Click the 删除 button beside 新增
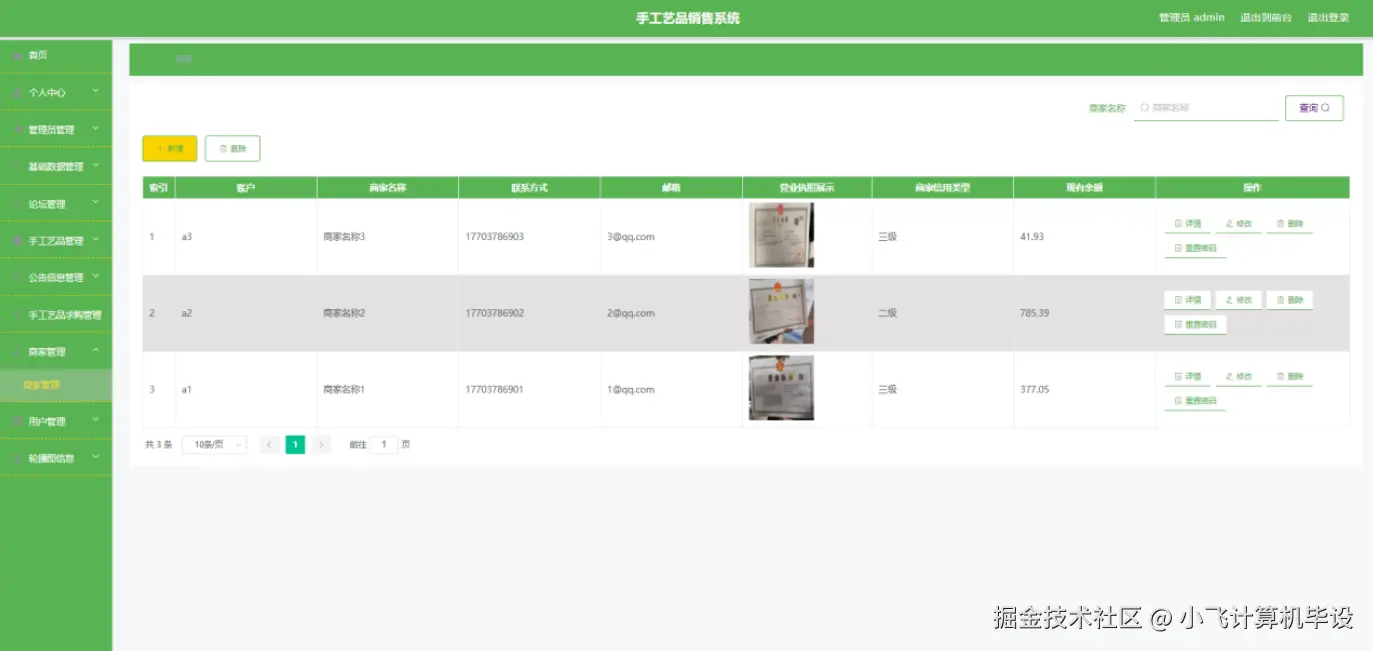1373x651 pixels. pyautogui.click(x=232, y=148)
